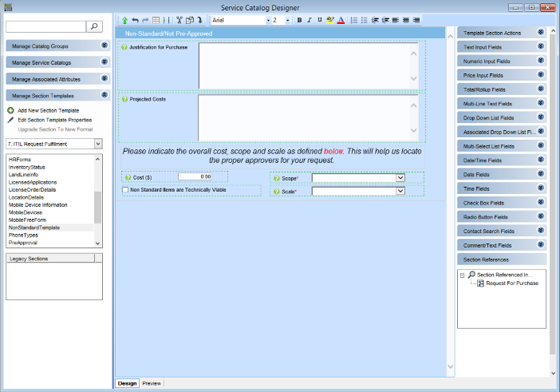Select HRForms in template list

coord(20,160)
